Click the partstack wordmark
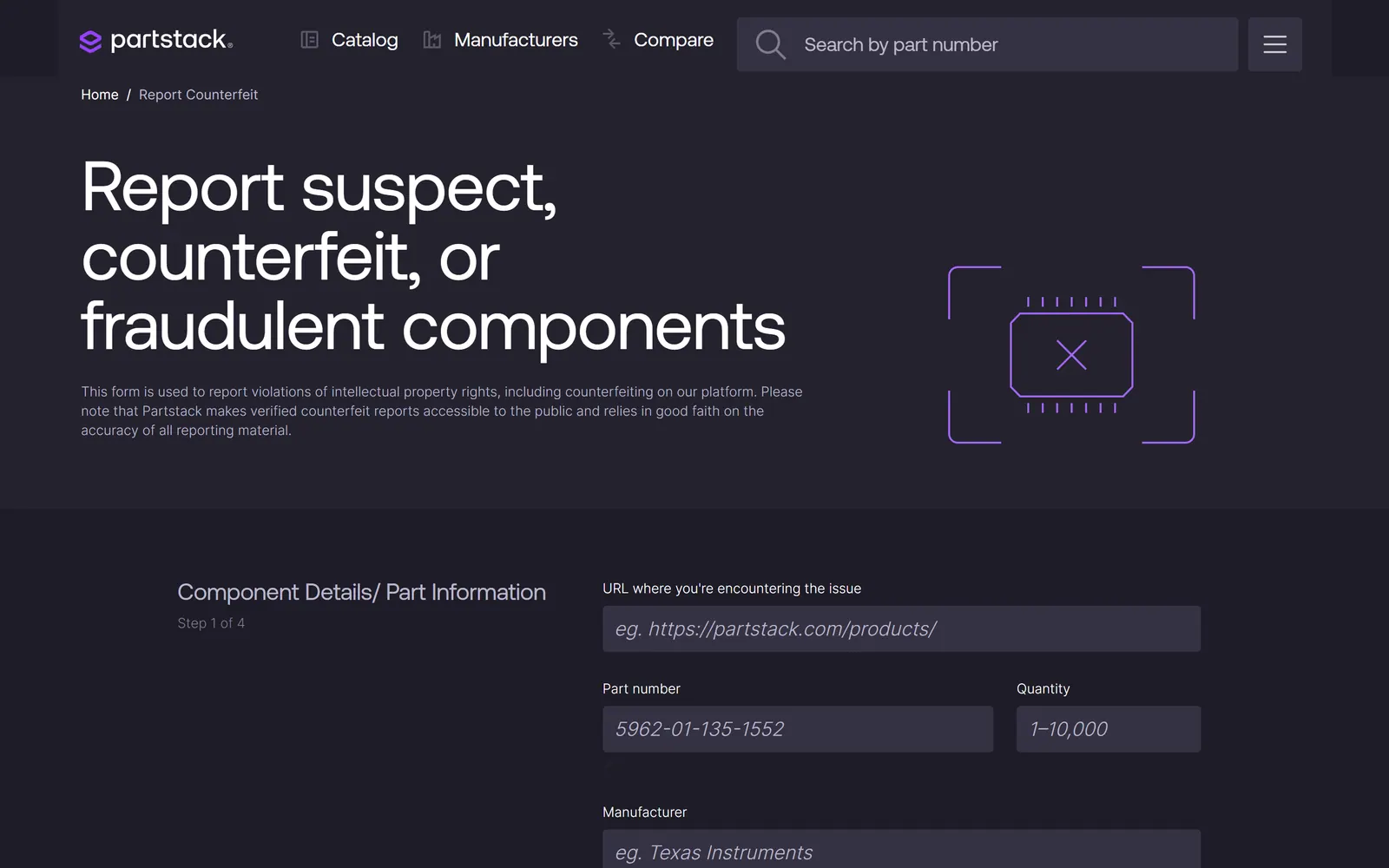 171,40
